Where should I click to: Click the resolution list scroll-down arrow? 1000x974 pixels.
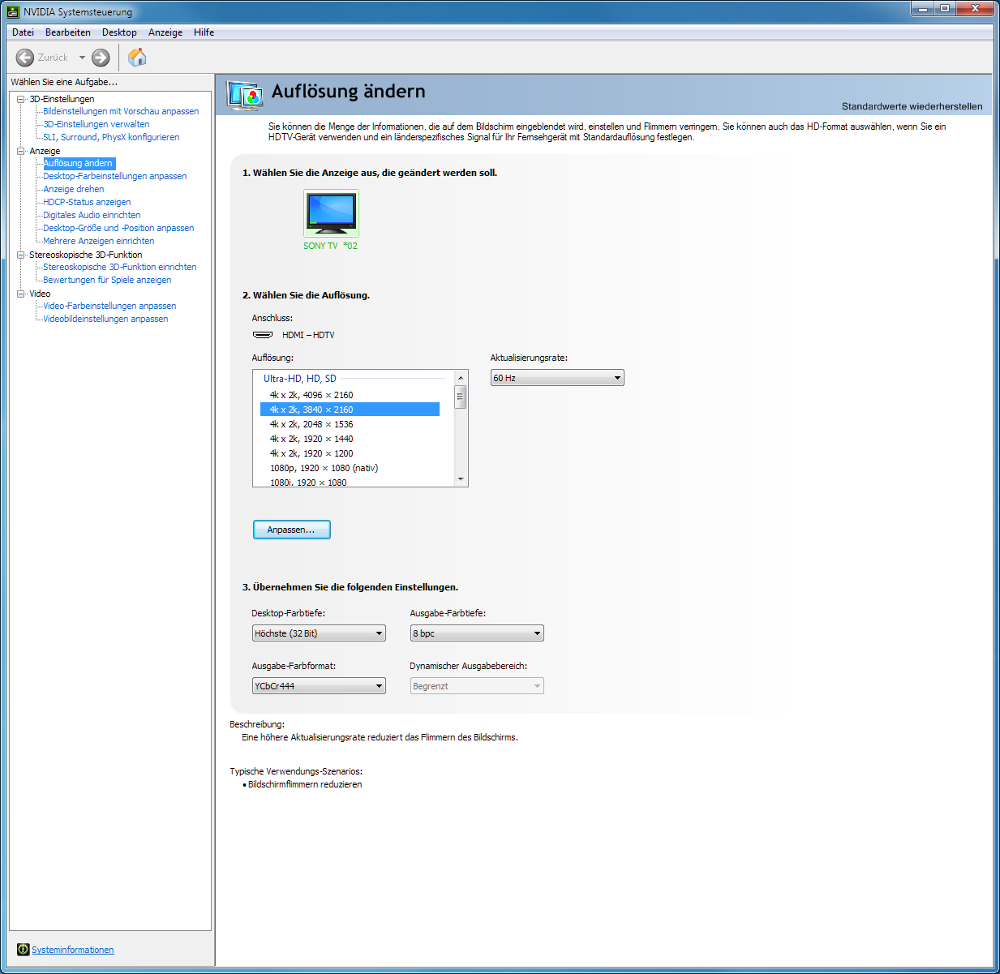(x=460, y=479)
